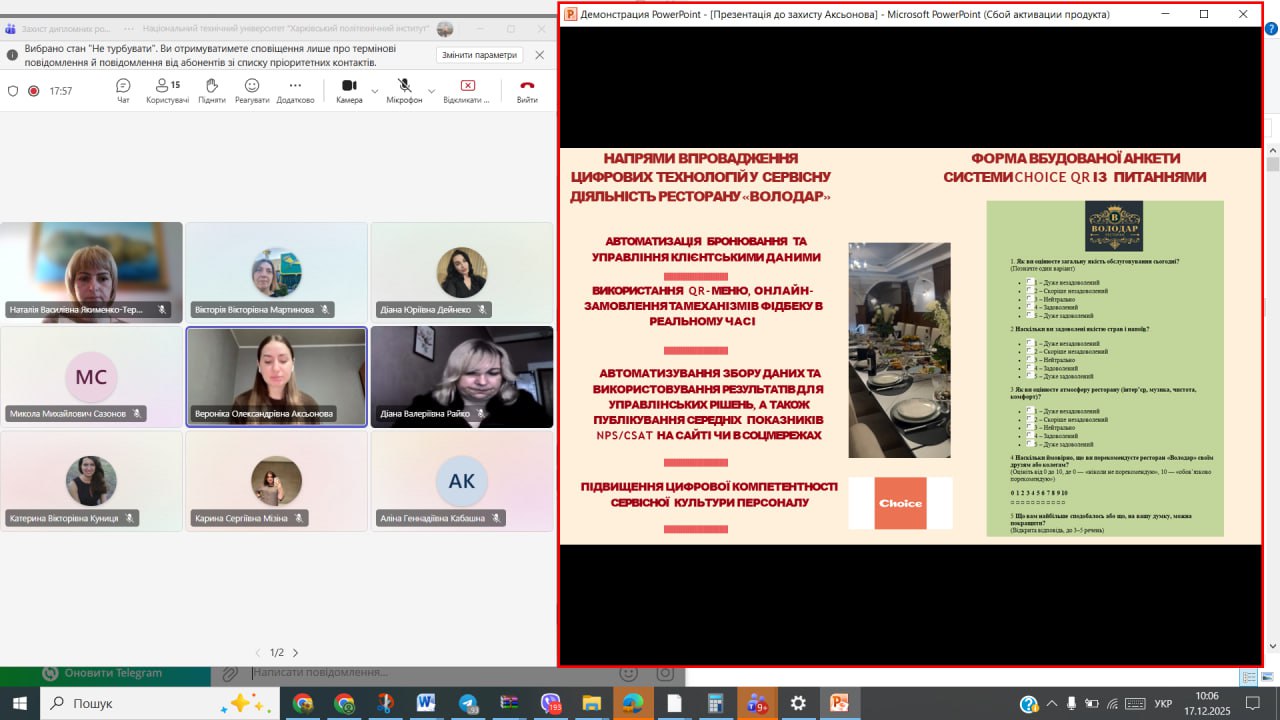The image size is (1280, 720).
Task: Click the shield security icon in Teams
Action: tap(13, 91)
